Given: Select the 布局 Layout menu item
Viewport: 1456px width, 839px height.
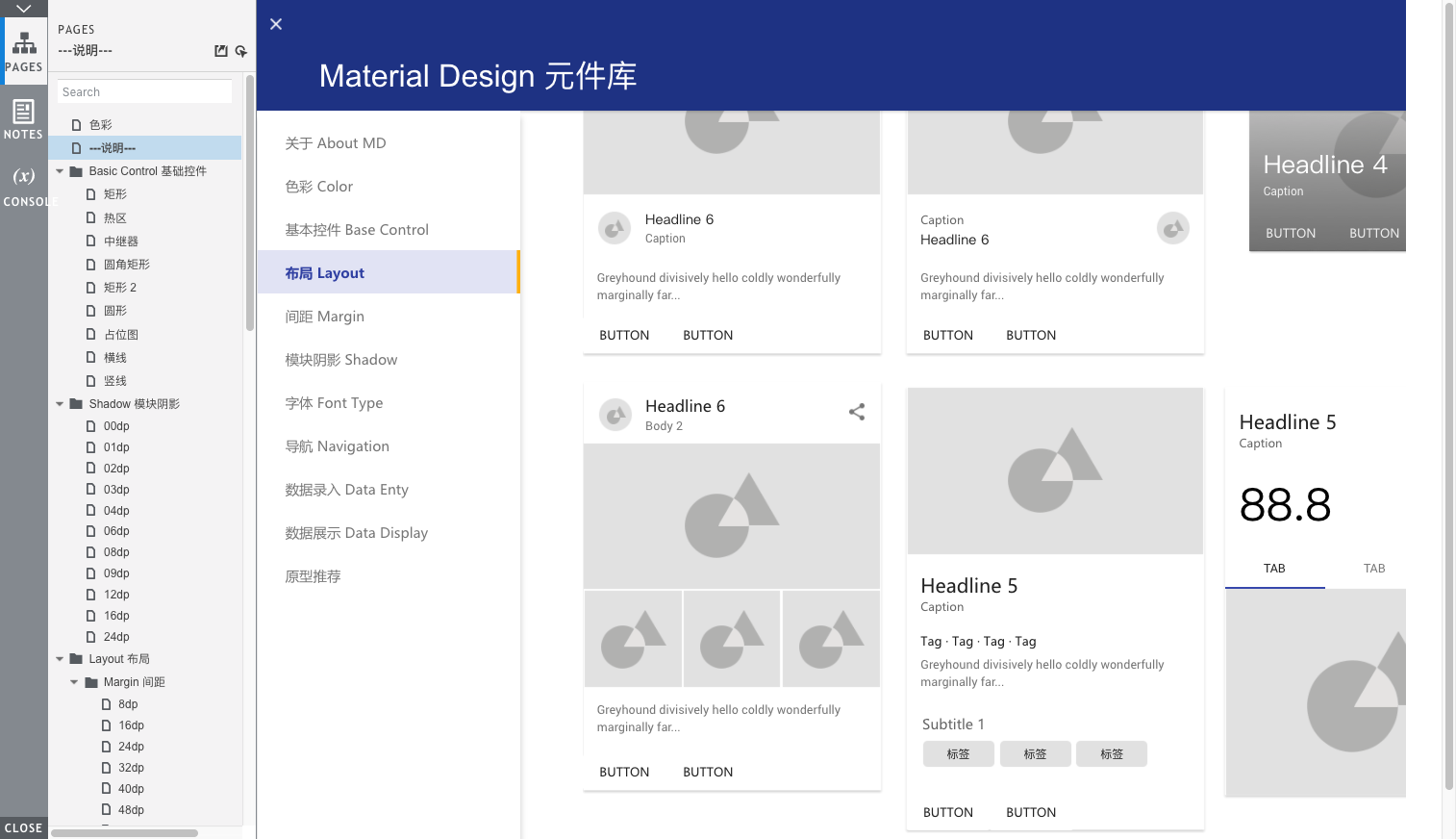Looking at the screenshot, I should point(389,272).
